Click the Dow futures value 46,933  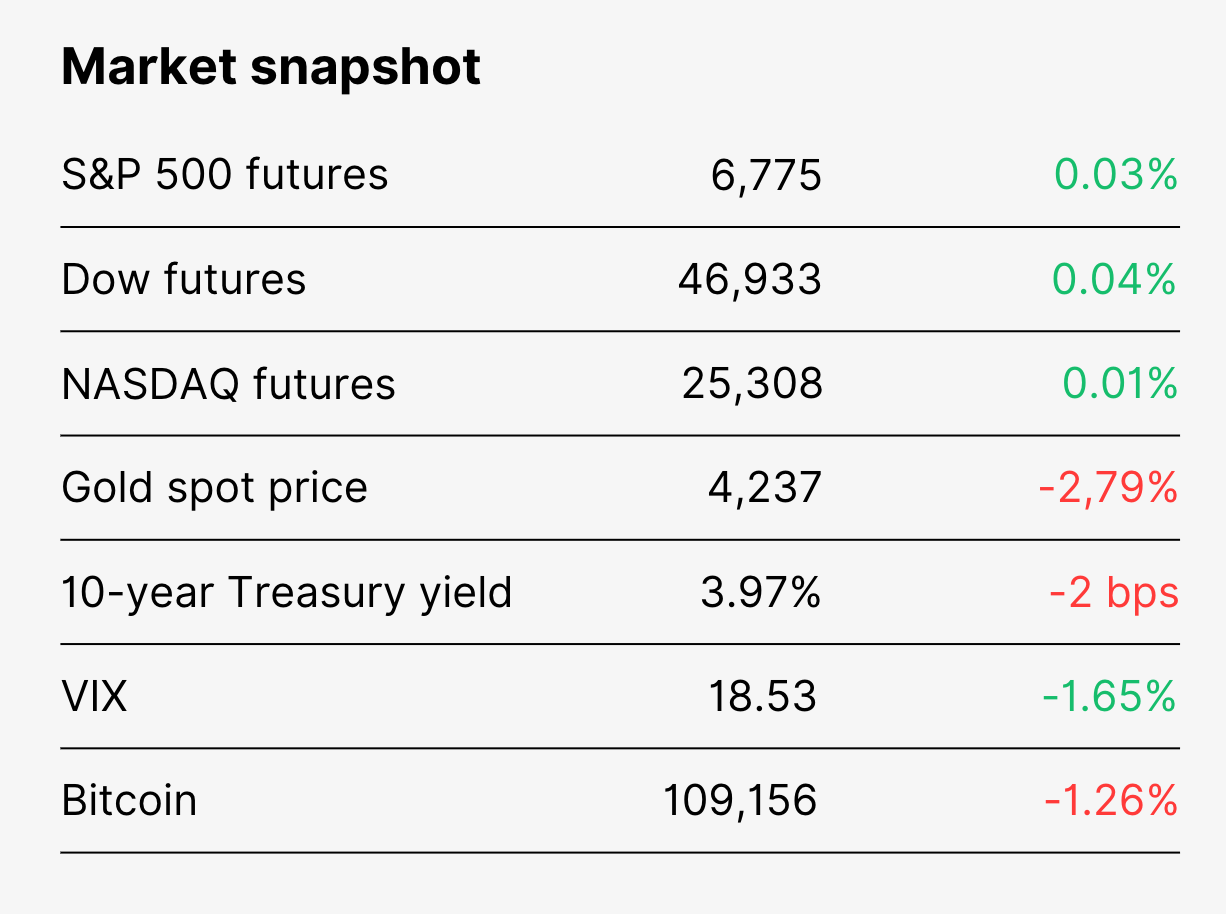coord(750,280)
